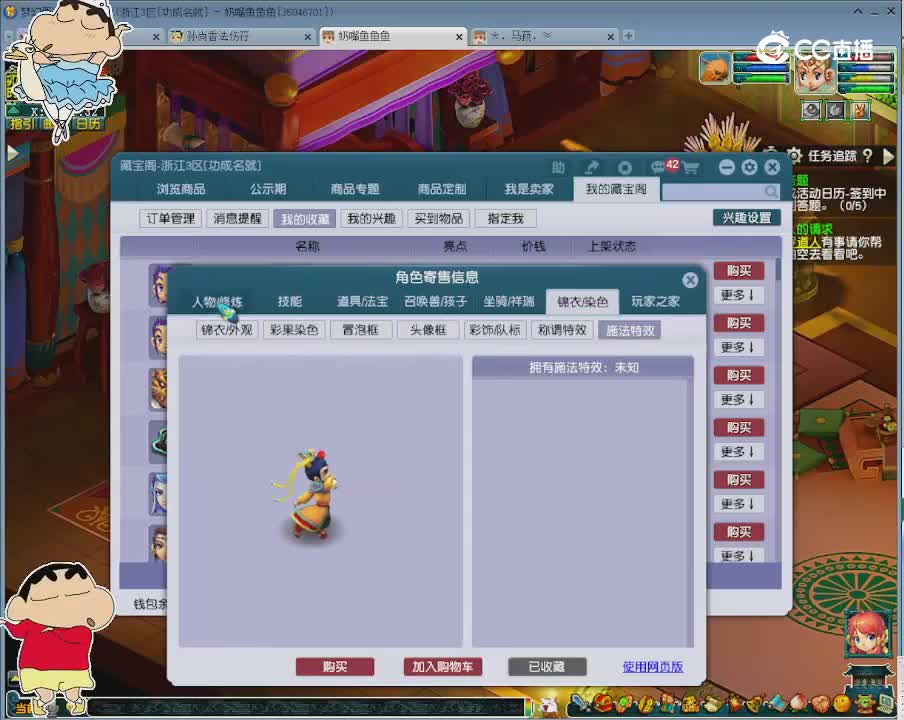
Task: Click 购买 button at dialog bottom
Action: (x=335, y=667)
